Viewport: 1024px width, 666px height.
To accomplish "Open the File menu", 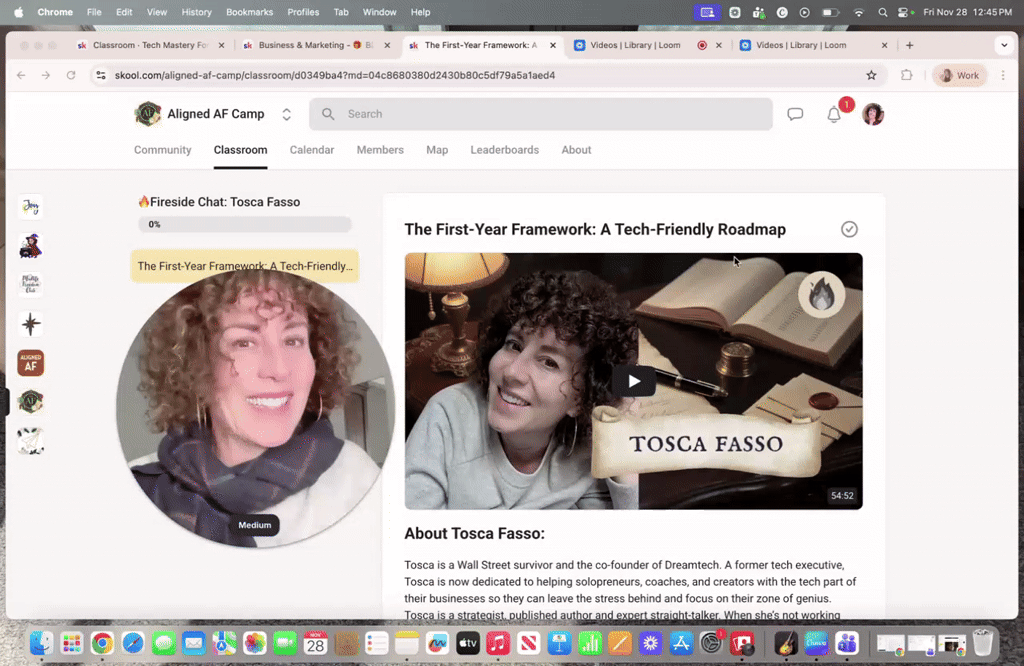I will click(x=94, y=12).
